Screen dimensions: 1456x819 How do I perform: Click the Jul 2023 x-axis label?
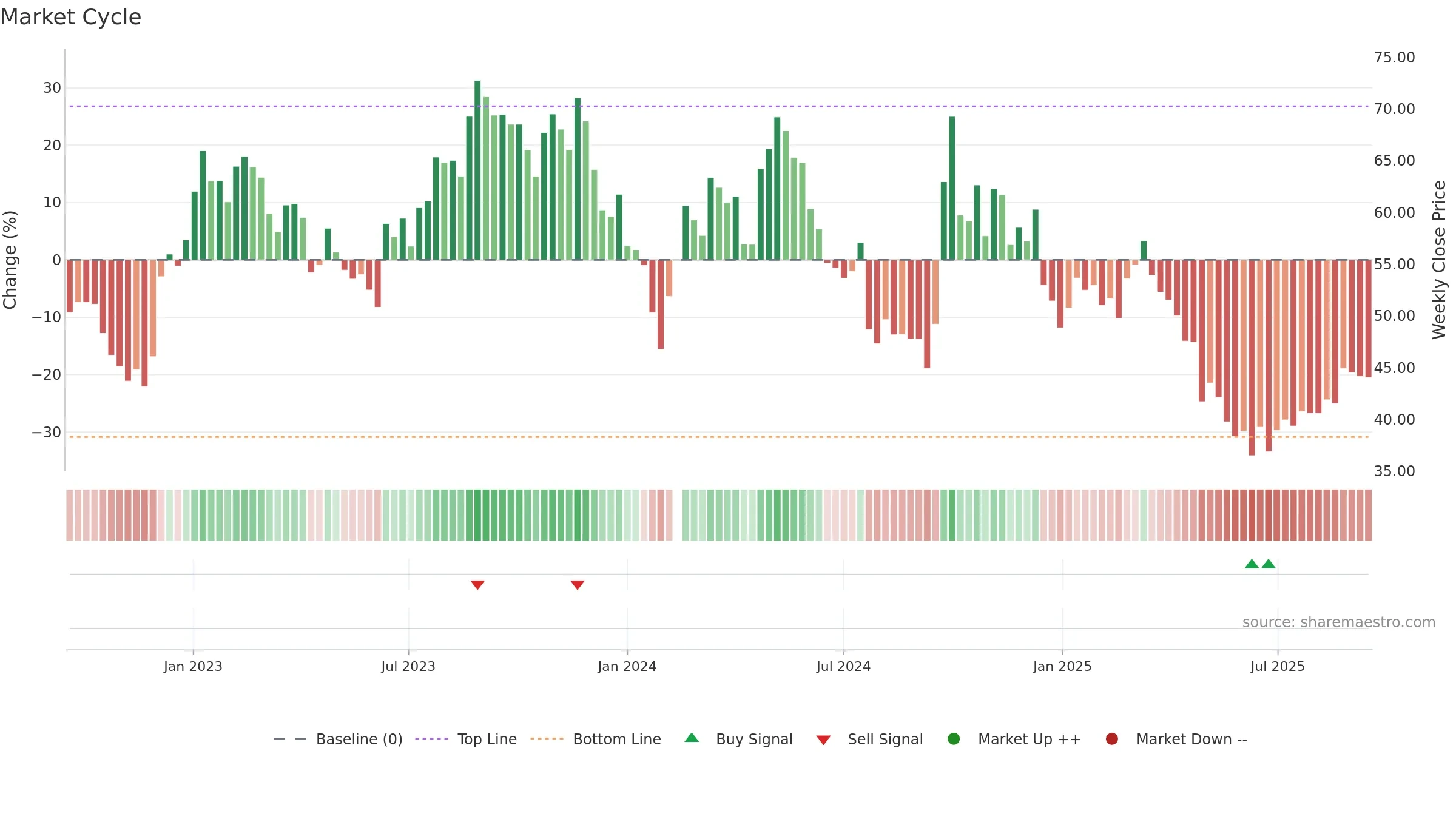pyautogui.click(x=408, y=666)
